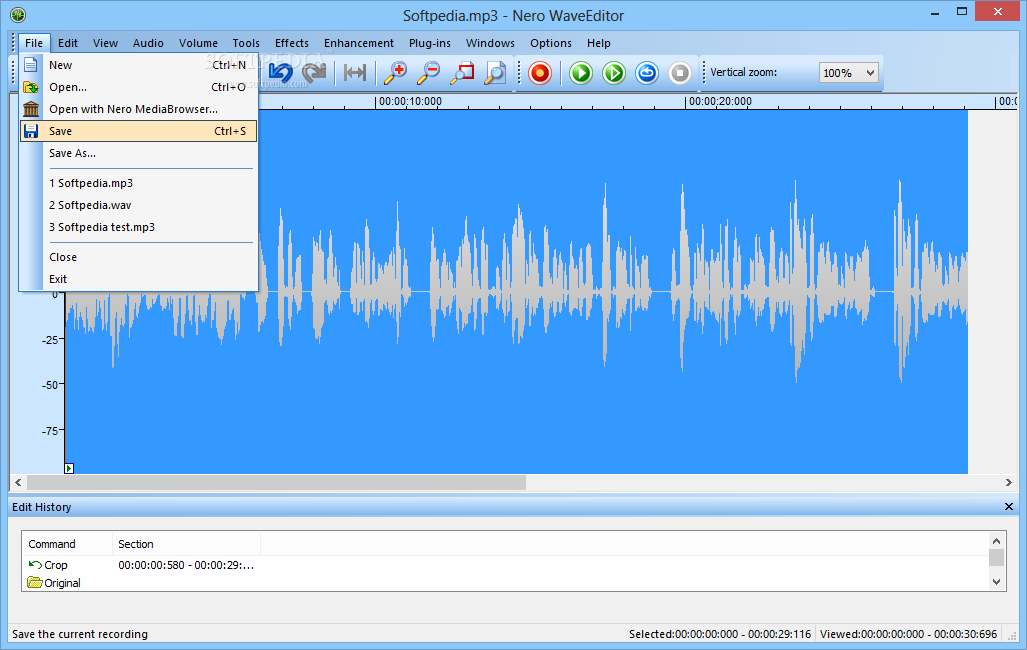Choose Open... from the File menu
Screen dimensions: 1027x650
click(x=138, y=87)
